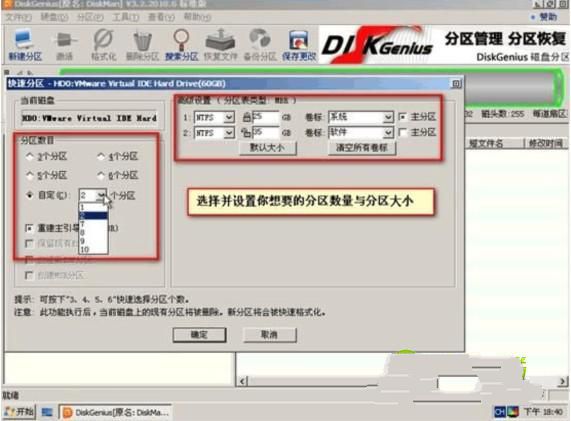
Task: Toggle 主分区 checkbox for partition 2
Action: pyautogui.click(x=403, y=132)
